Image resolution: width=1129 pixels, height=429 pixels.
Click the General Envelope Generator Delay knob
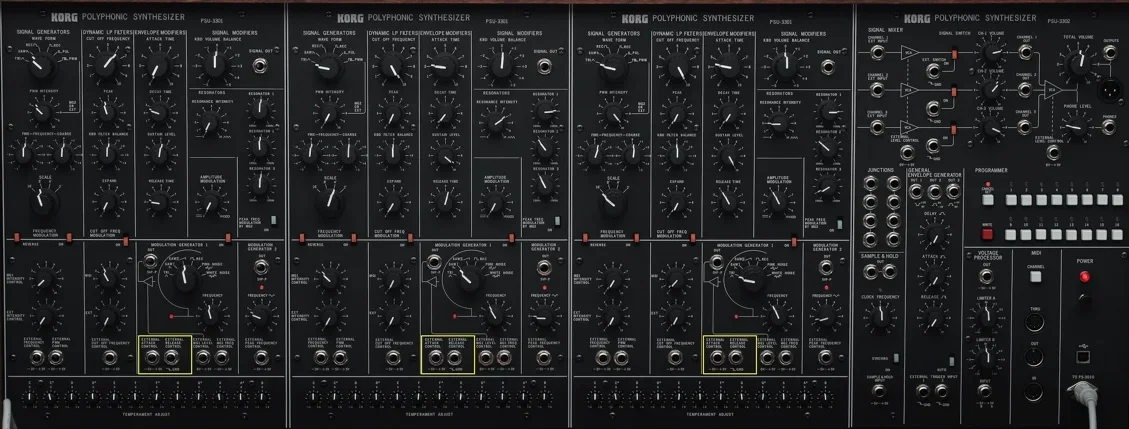point(935,237)
